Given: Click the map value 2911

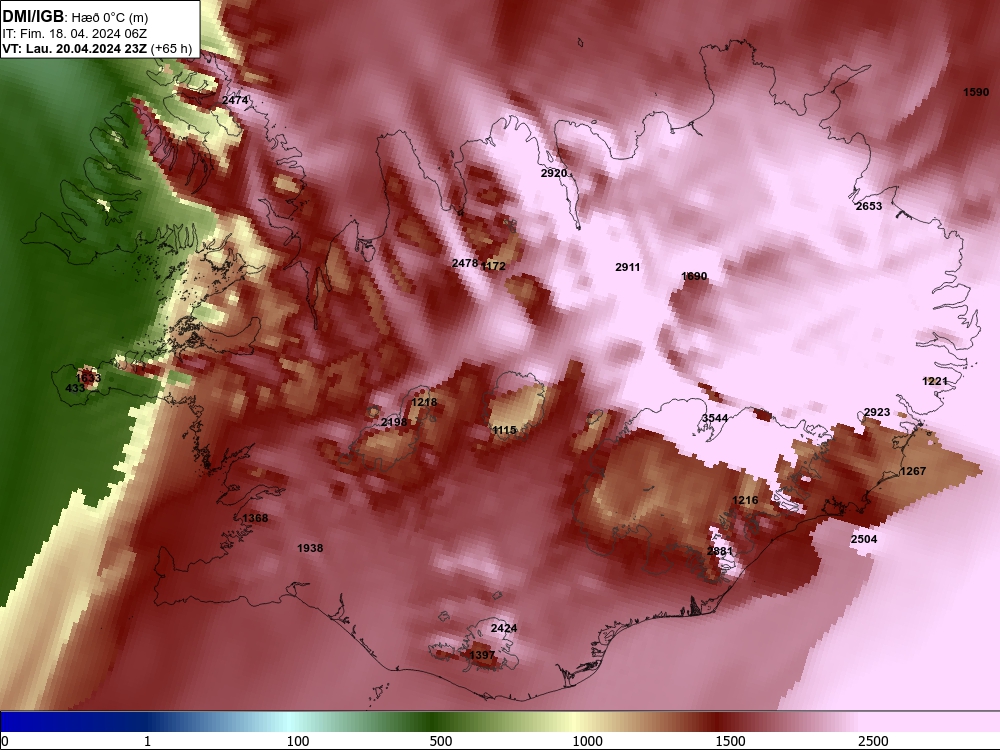Looking at the screenshot, I should coord(628,267).
